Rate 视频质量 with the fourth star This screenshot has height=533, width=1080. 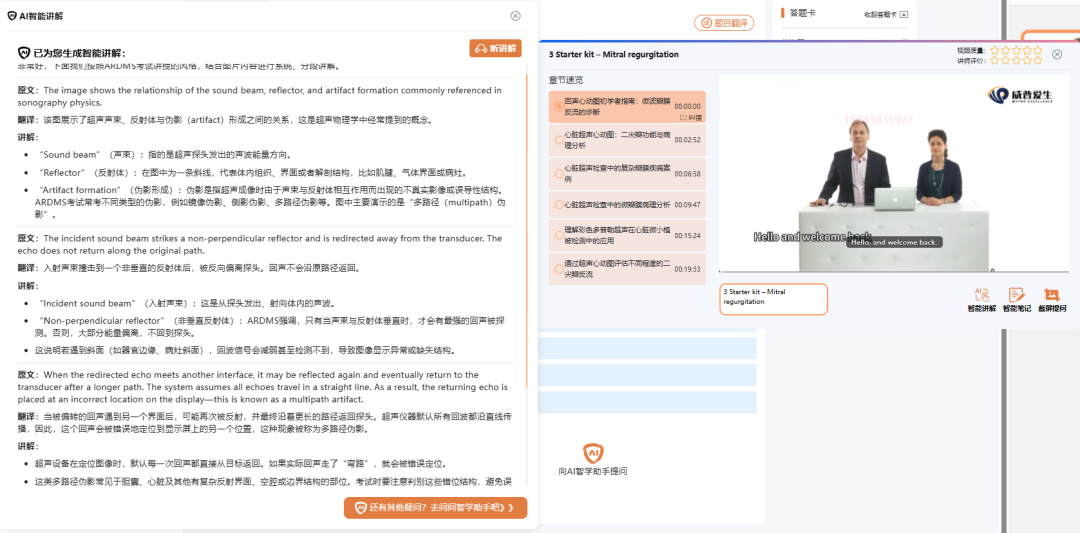click(x=1026, y=50)
